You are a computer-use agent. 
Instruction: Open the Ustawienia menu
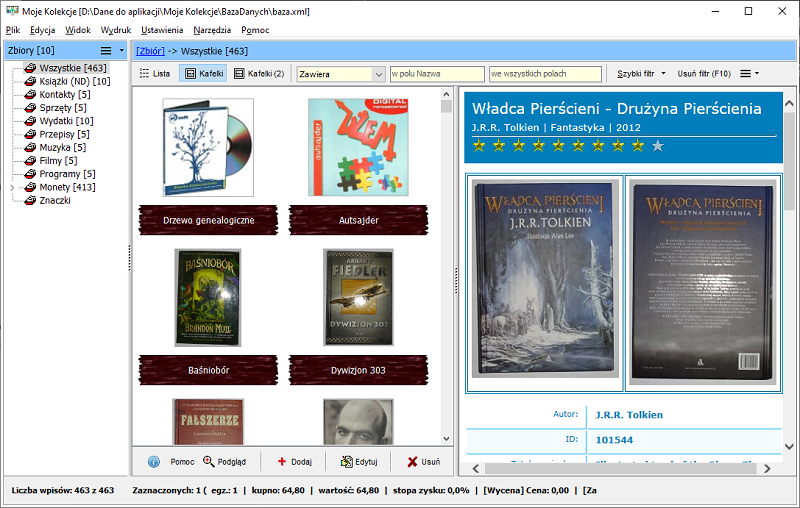click(x=162, y=30)
